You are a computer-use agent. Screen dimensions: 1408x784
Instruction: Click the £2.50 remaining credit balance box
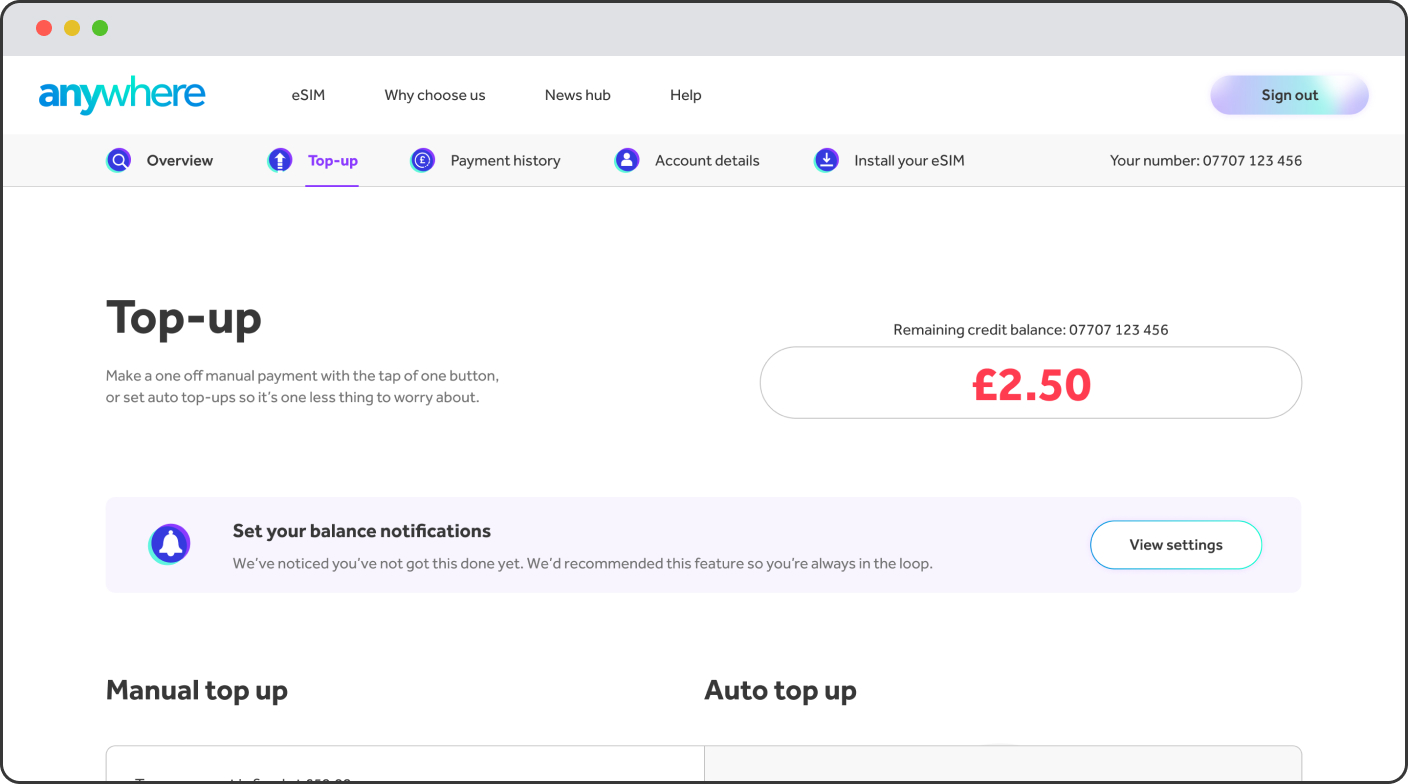[x=1031, y=383]
